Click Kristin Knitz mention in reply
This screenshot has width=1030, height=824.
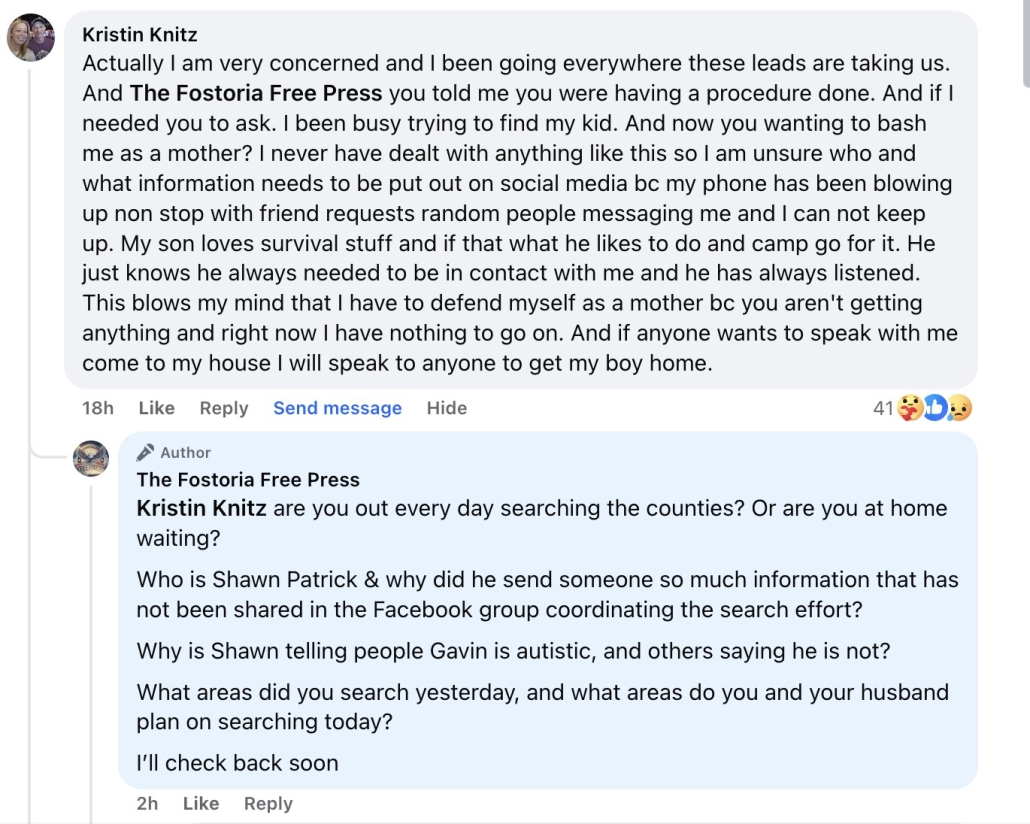point(202,509)
